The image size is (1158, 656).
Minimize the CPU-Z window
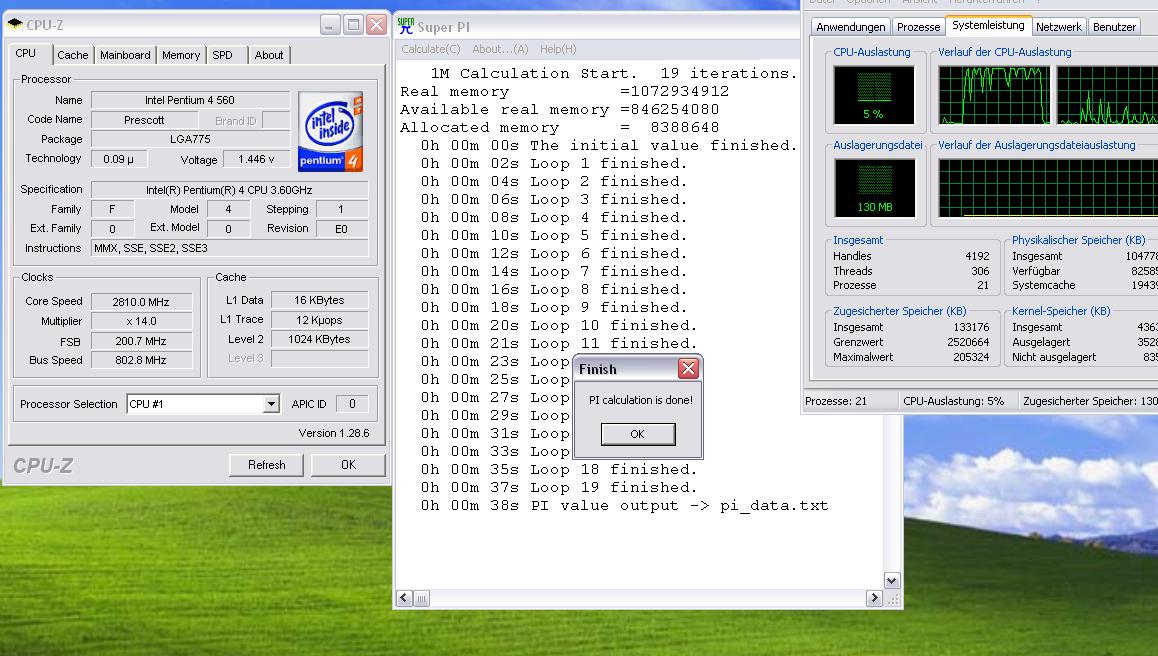330,25
